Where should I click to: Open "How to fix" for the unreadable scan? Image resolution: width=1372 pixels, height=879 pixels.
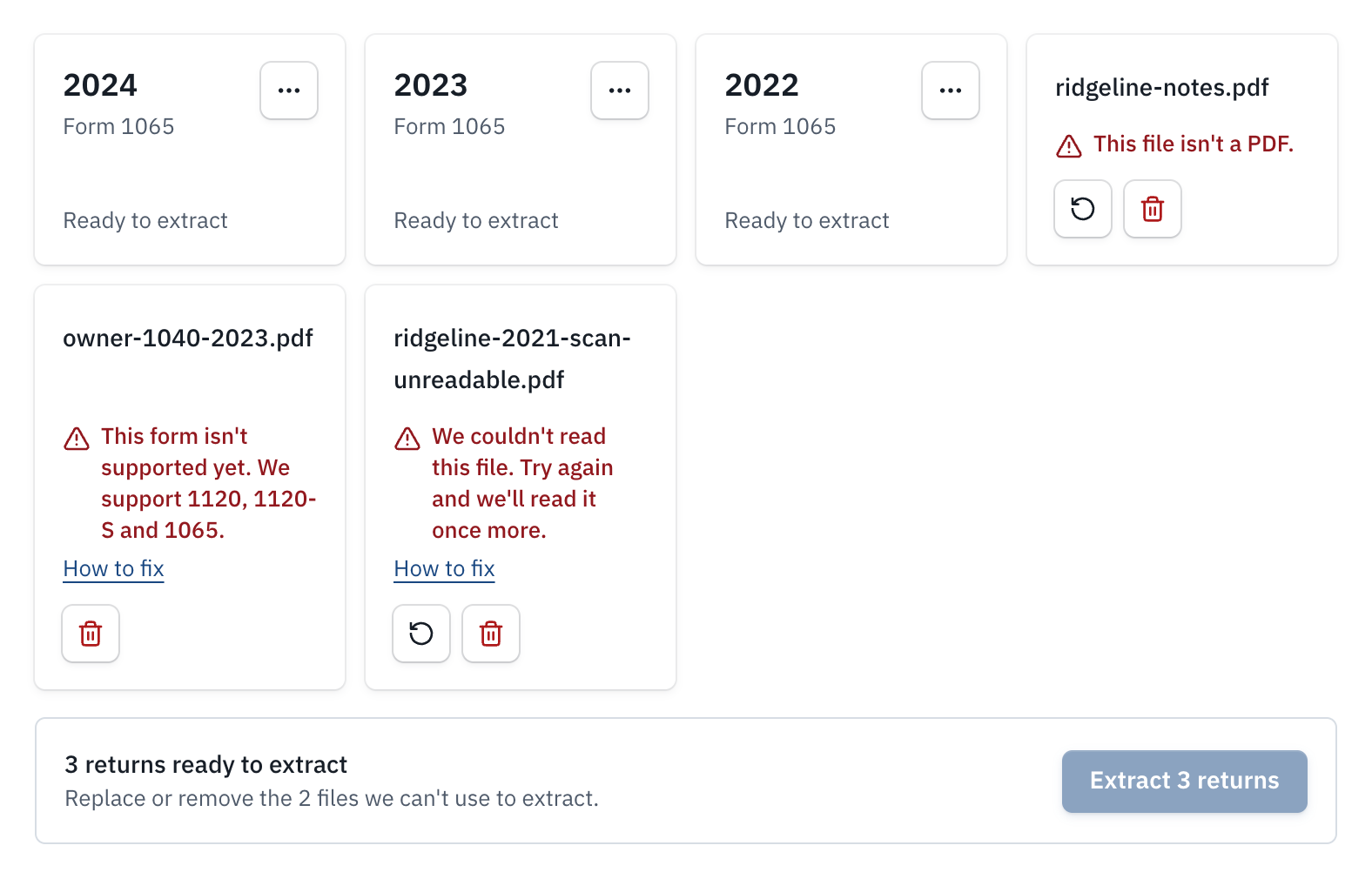click(445, 568)
